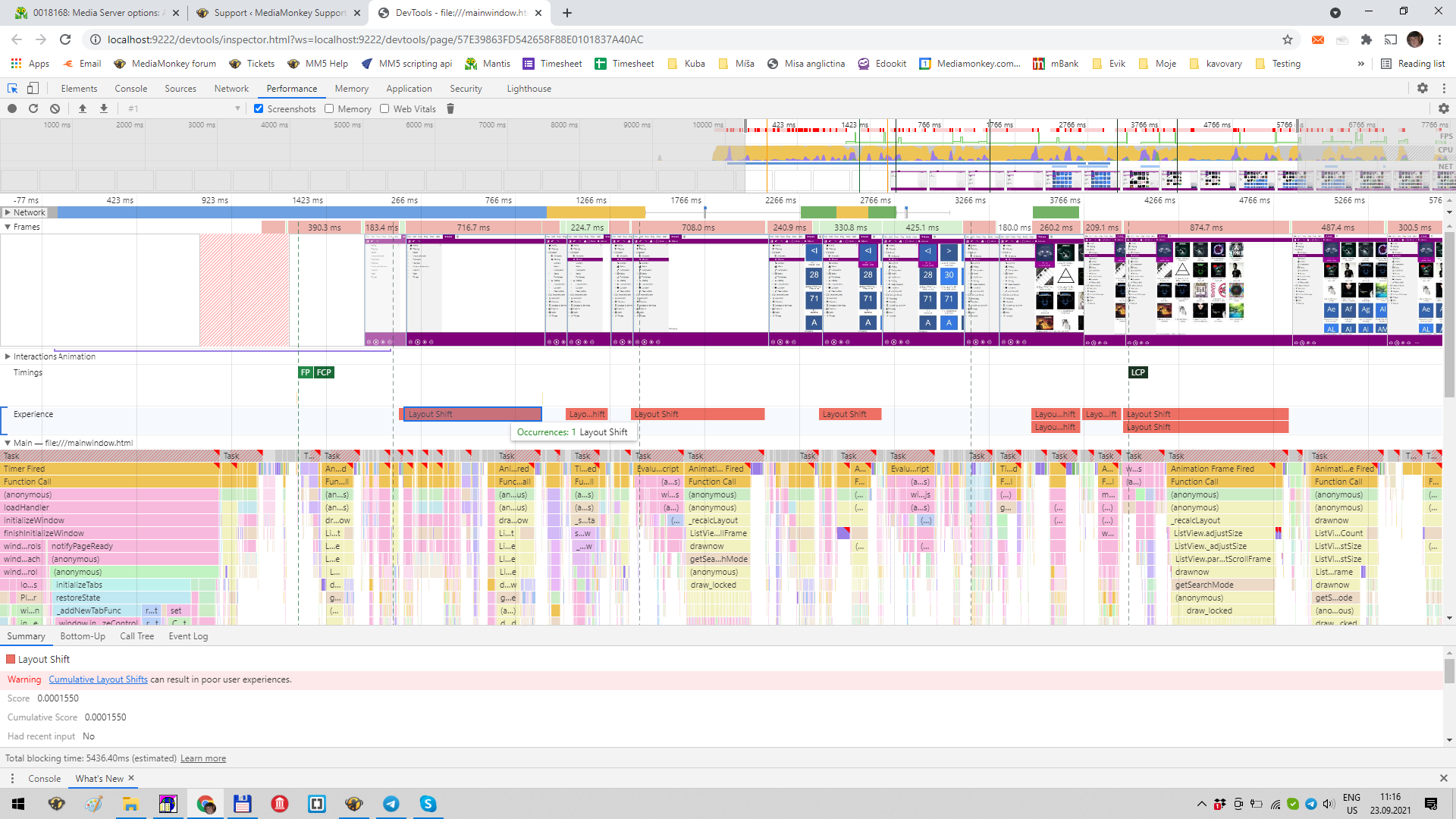Click the LCP timing marker
Screen dimensions: 1456x819
coord(1137,372)
